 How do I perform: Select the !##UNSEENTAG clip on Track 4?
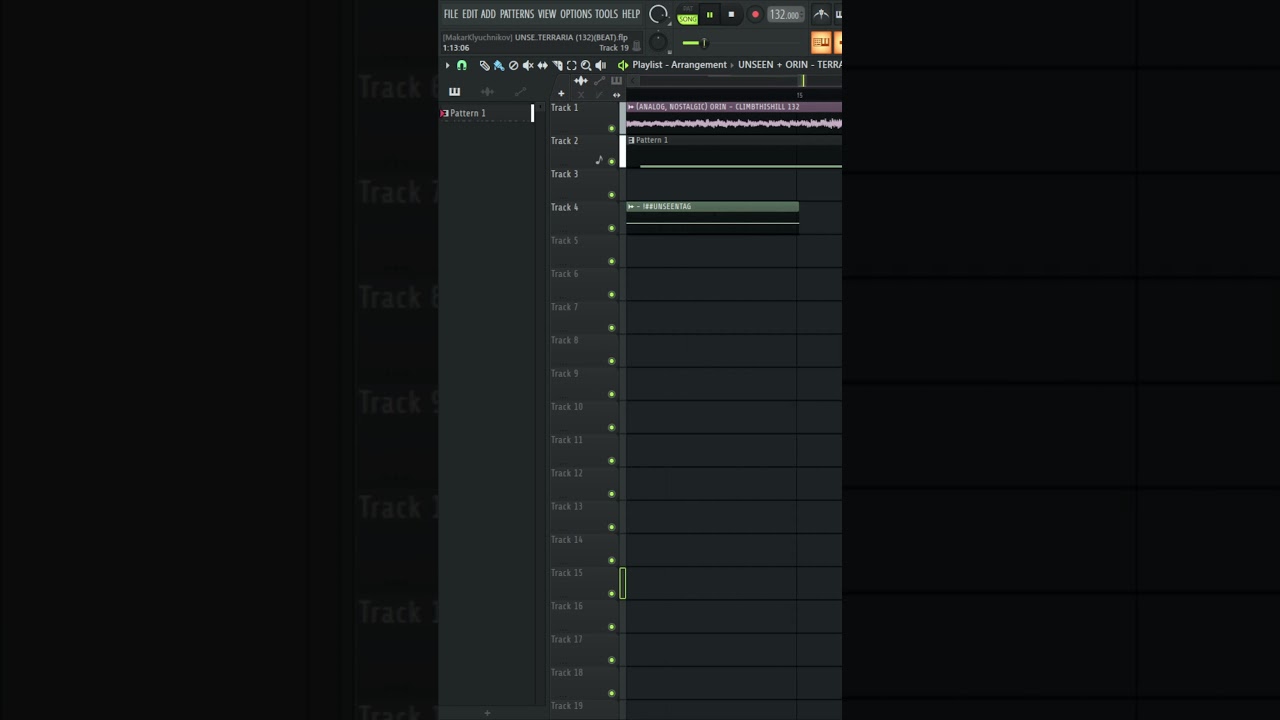[712, 217]
